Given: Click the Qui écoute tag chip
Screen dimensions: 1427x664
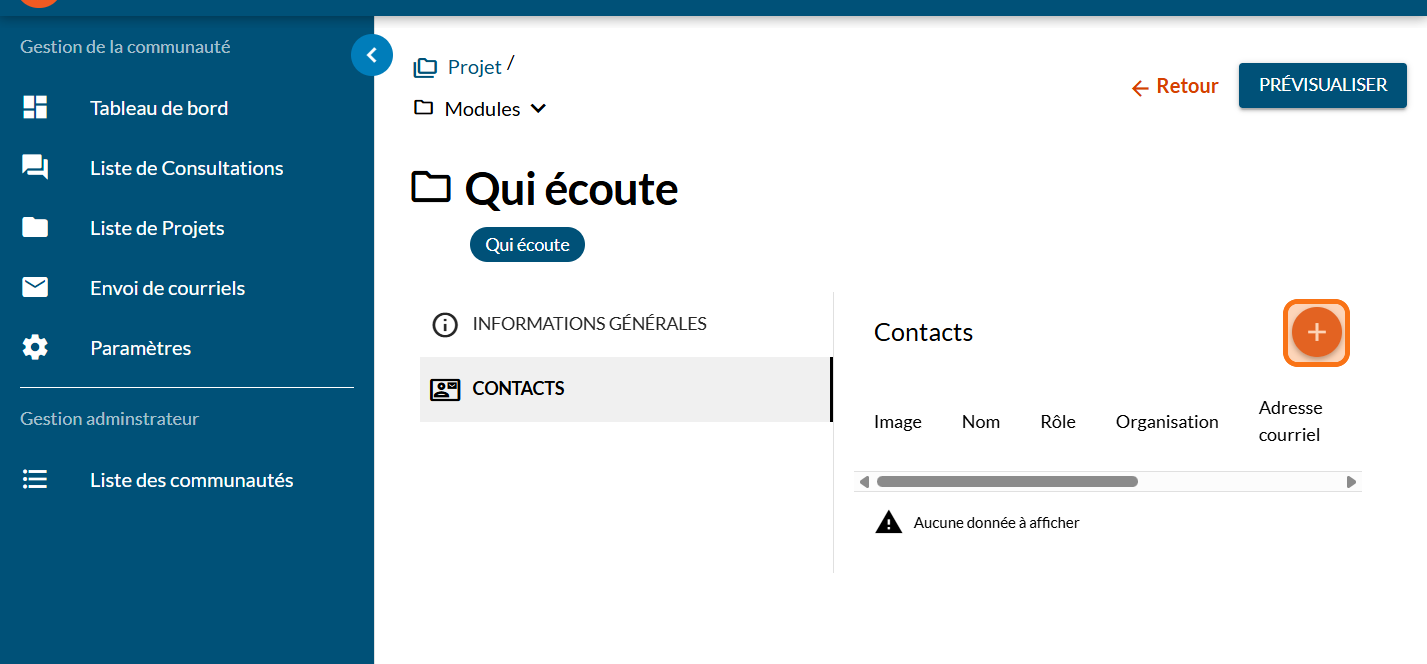Looking at the screenshot, I should (527, 245).
